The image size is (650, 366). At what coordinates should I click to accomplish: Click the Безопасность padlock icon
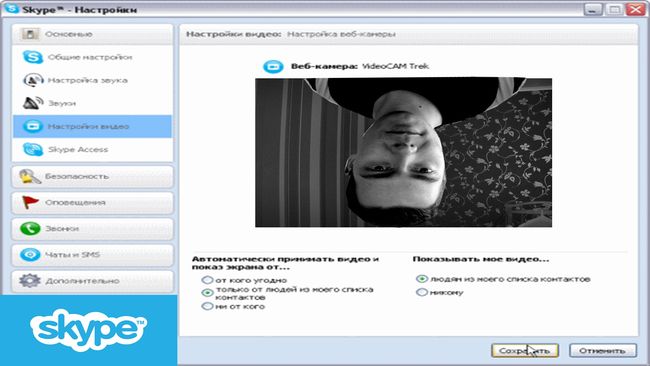click(x=30, y=177)
